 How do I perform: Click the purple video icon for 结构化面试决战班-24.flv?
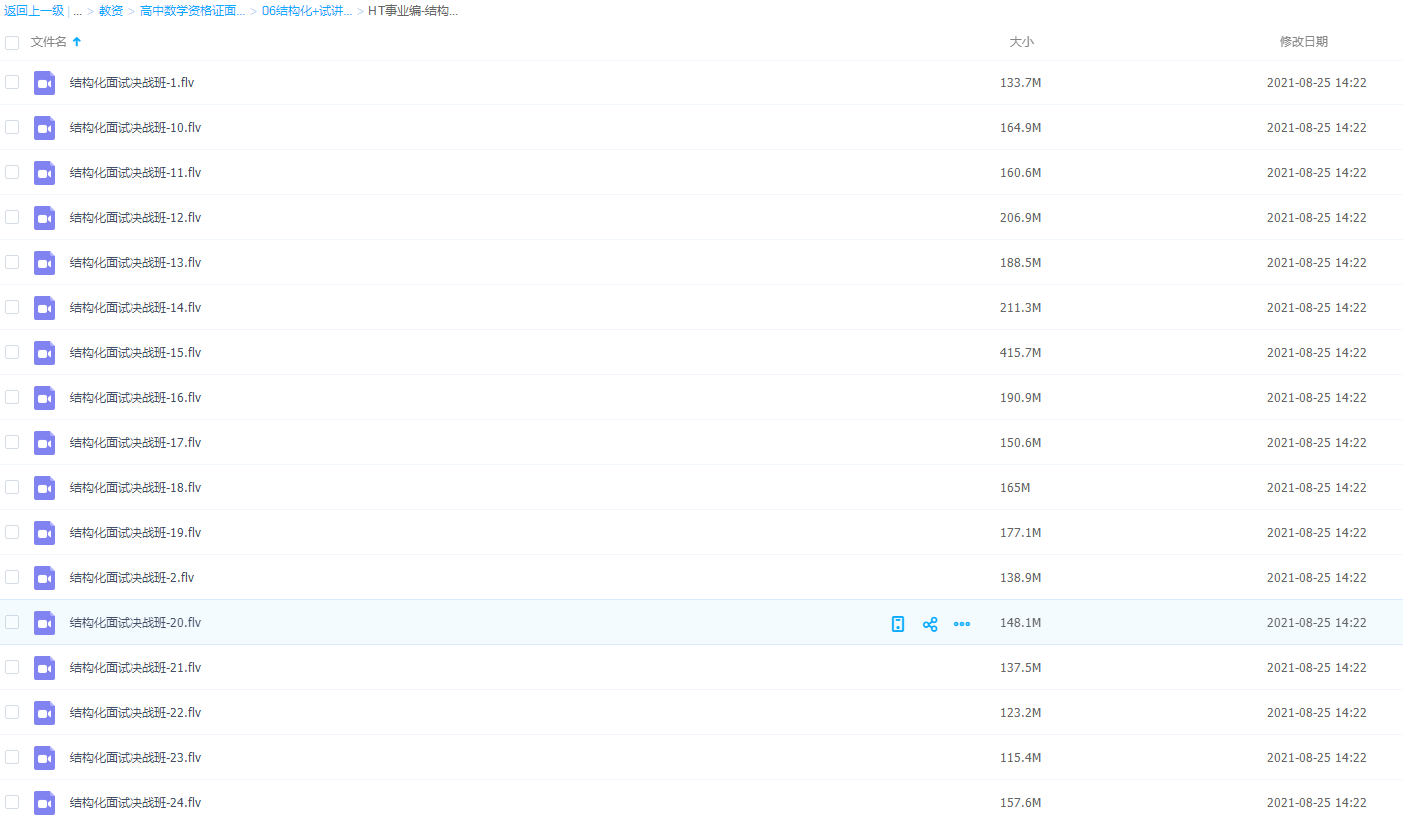click(x=44, y=803)
